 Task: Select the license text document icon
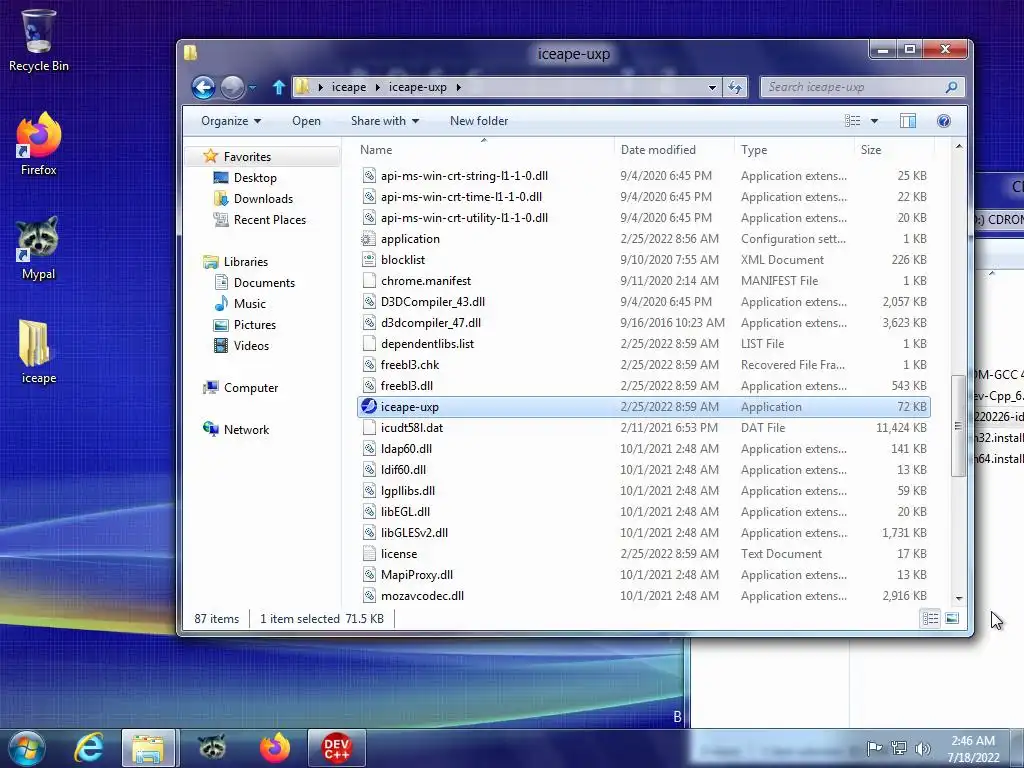pos(369,554)
